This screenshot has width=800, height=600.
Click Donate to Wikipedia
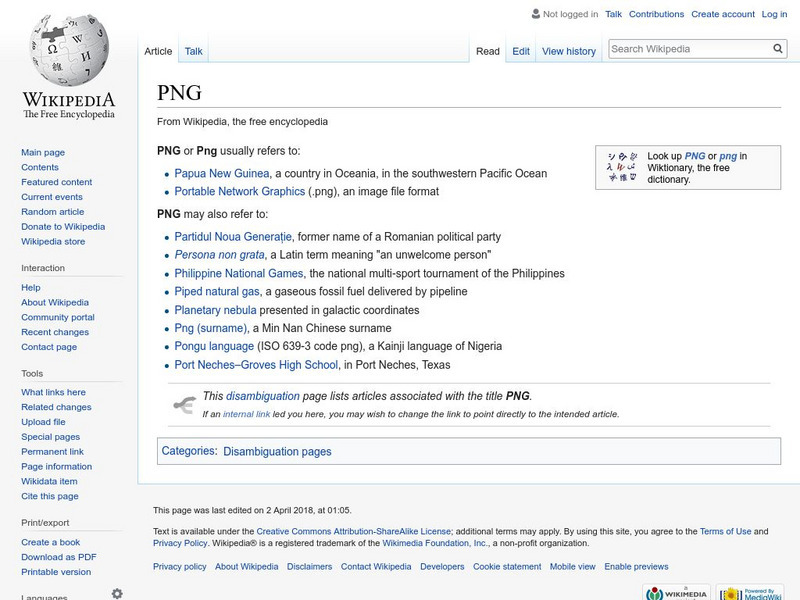pyautogui.click(x=63, y=226)
